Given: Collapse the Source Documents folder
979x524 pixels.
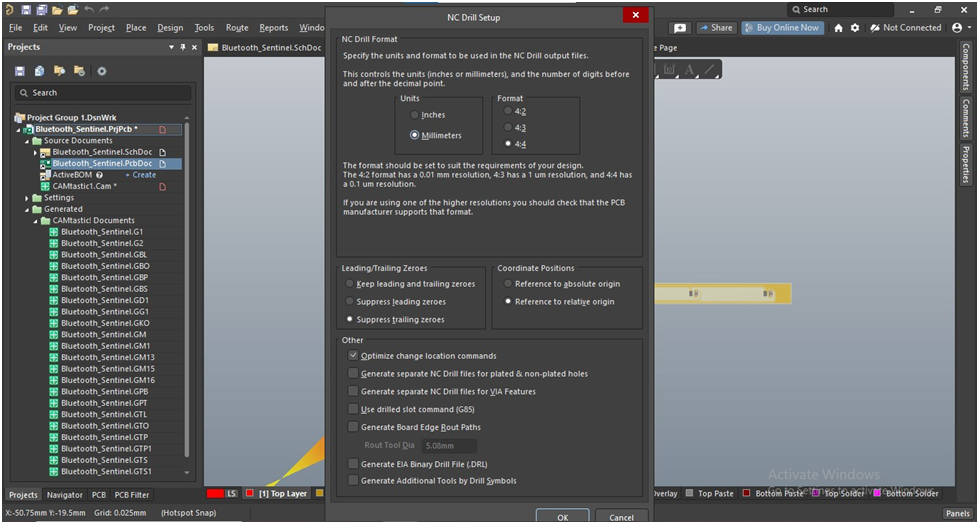Looking at the screenshot, I should pos(27,141).
